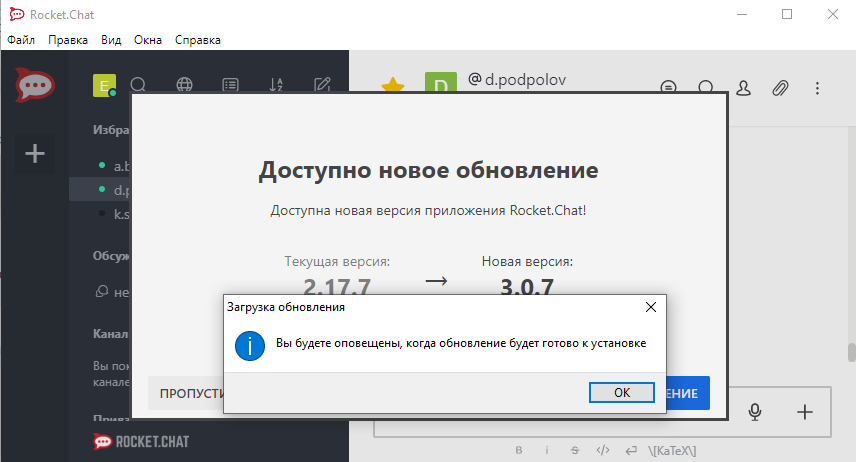Start audio message with microphone icon
The image size is (856, 462).
(755, 412)
